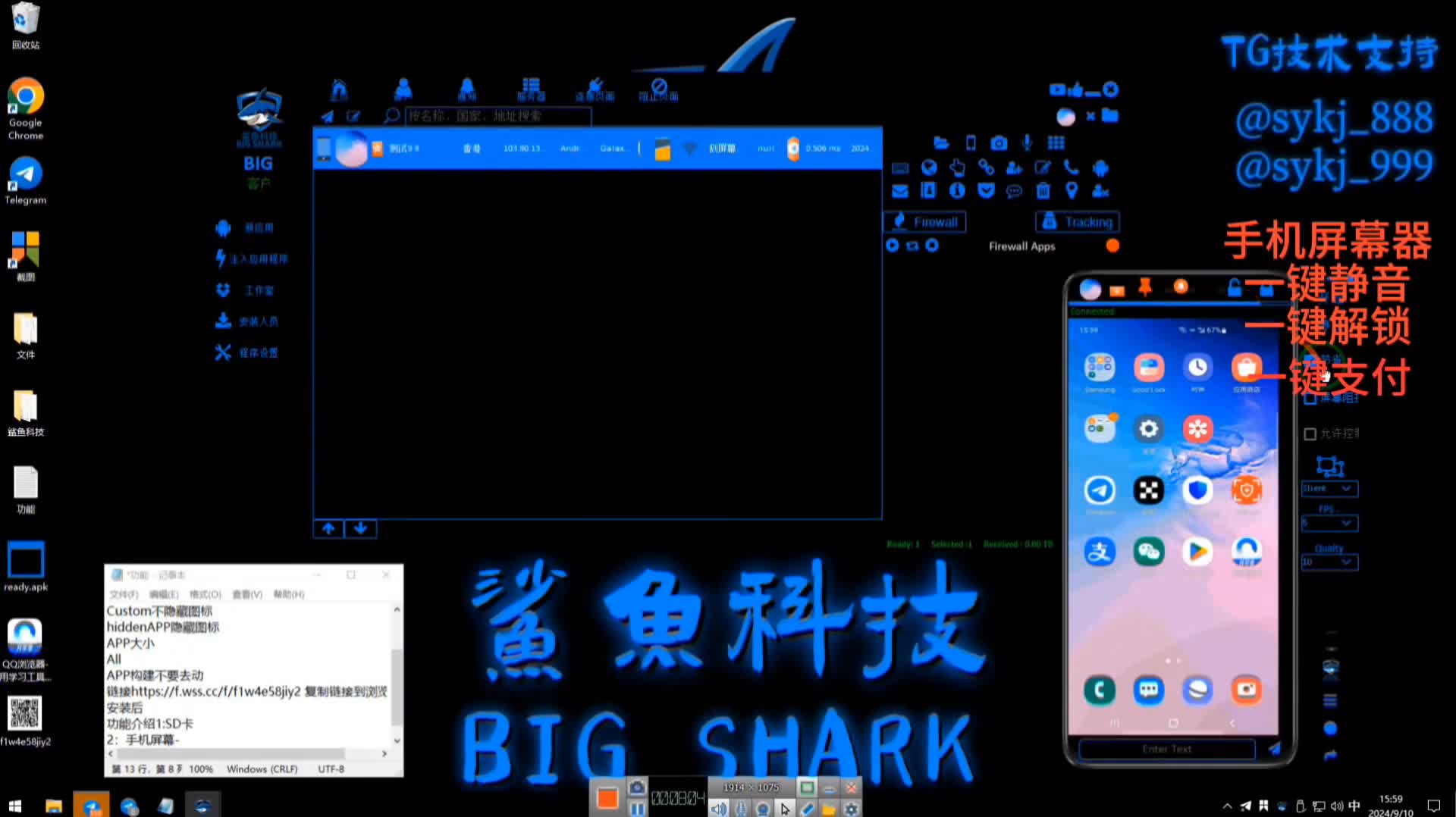Select the connected device row in list
This screenshot has height=817, width=1456.
coord(598,149)
